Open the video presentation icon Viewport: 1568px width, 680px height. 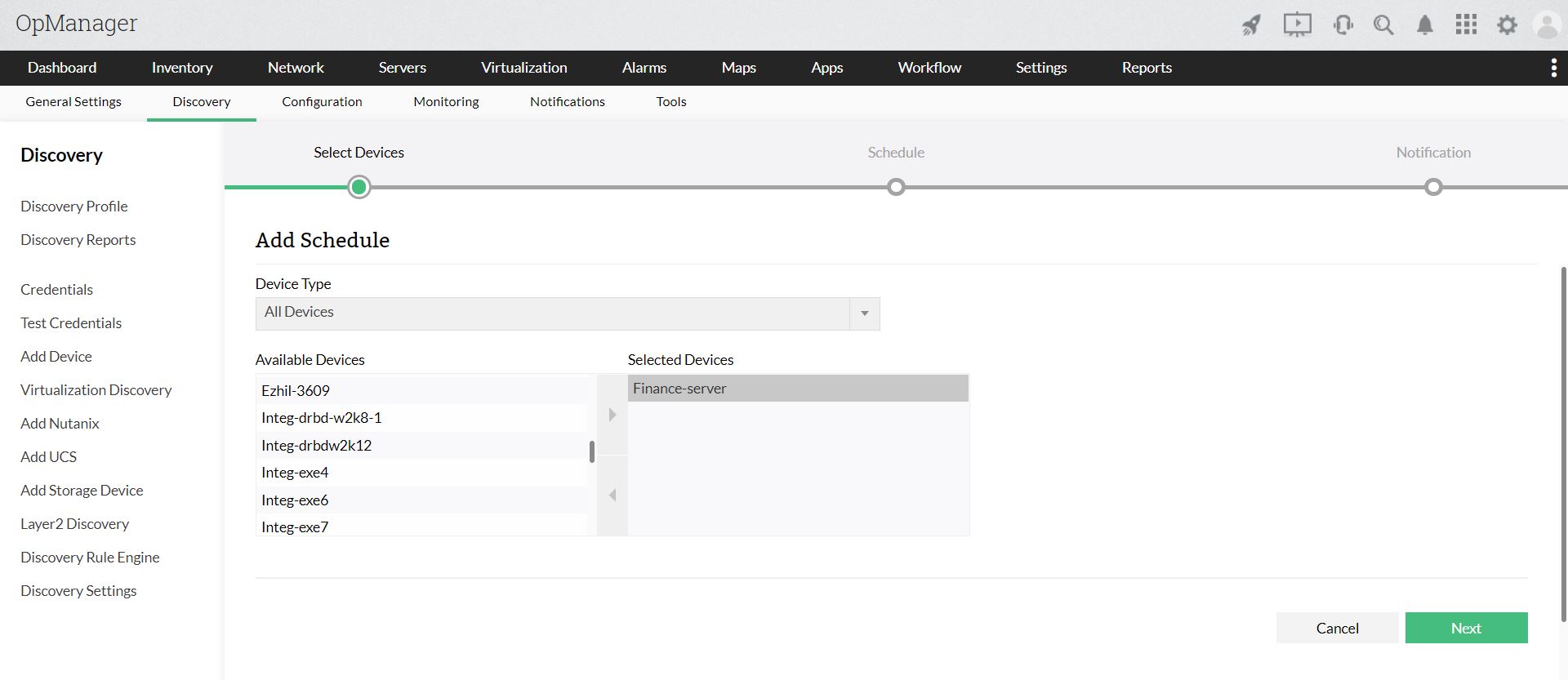pos(1297,25)
